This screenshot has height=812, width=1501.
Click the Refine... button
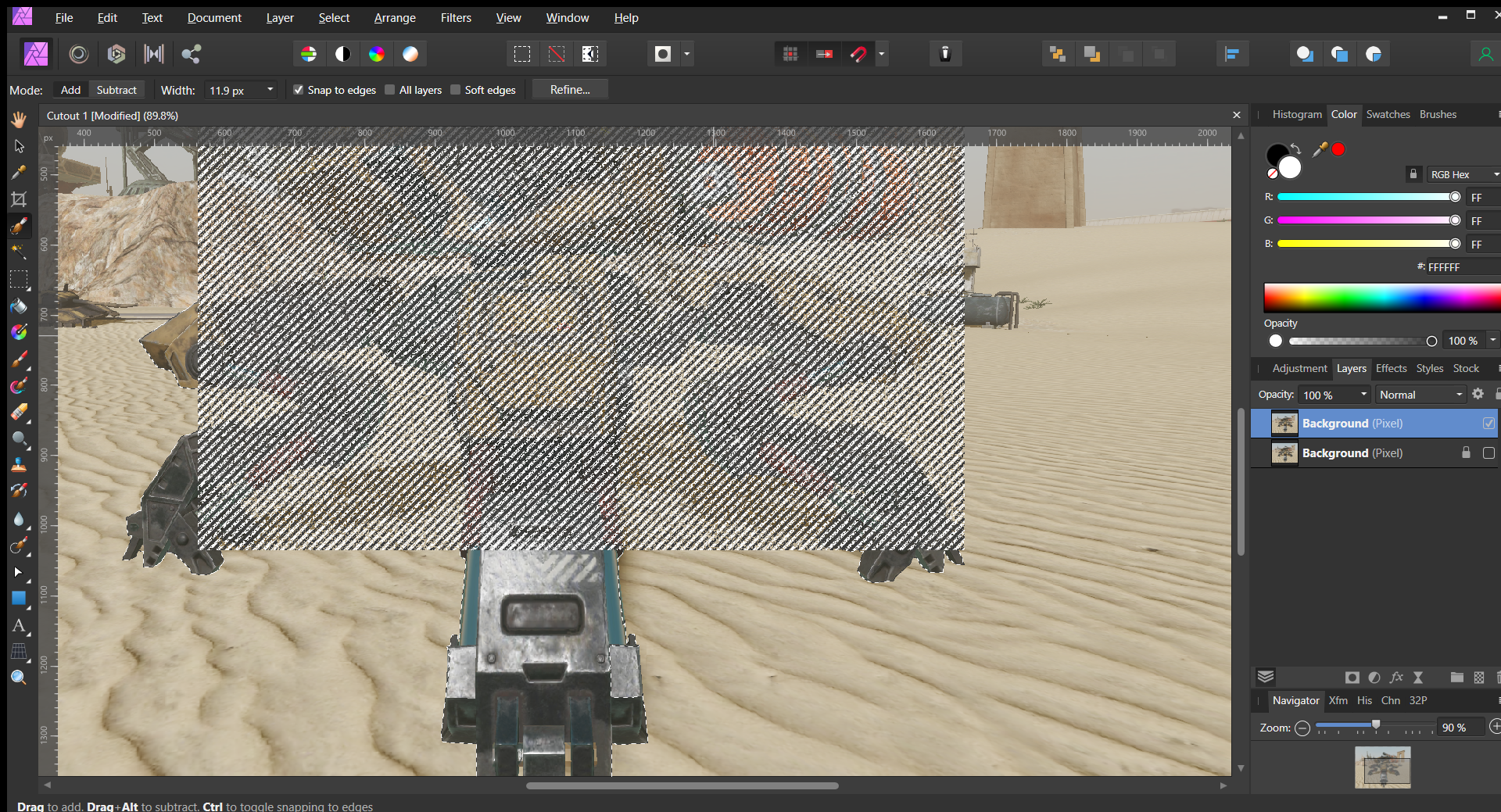tap(570, 90)
